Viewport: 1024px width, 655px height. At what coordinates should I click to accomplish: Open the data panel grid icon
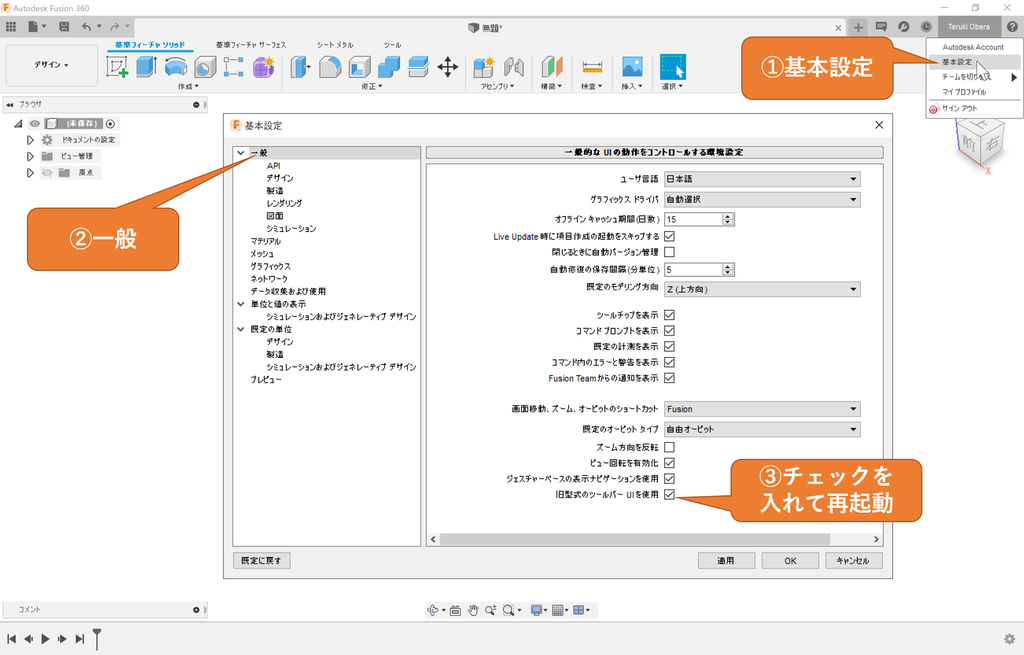(11, 27)
